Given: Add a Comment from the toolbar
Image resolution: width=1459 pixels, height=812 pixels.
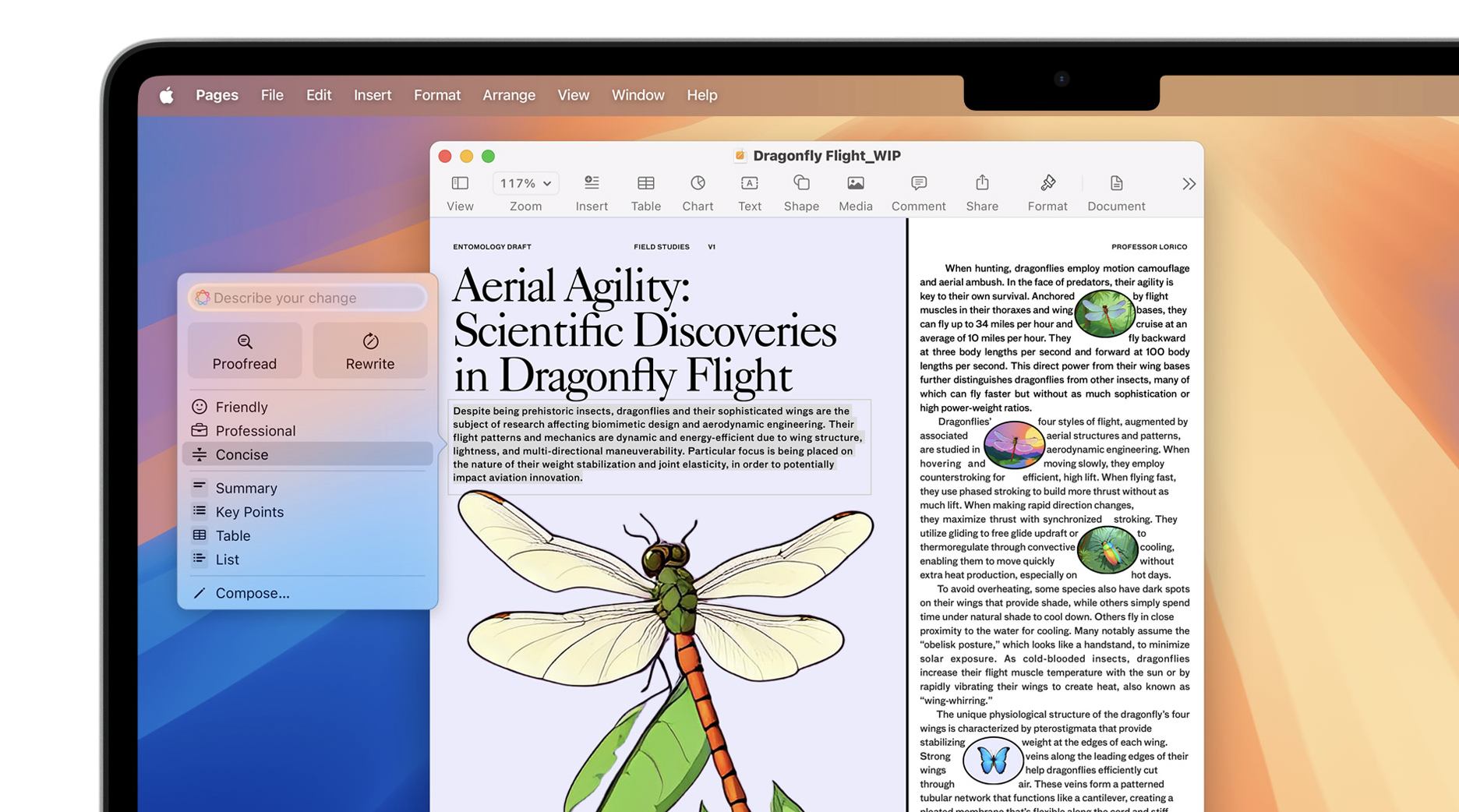Looking at the screenshot, I should point(918,184).
